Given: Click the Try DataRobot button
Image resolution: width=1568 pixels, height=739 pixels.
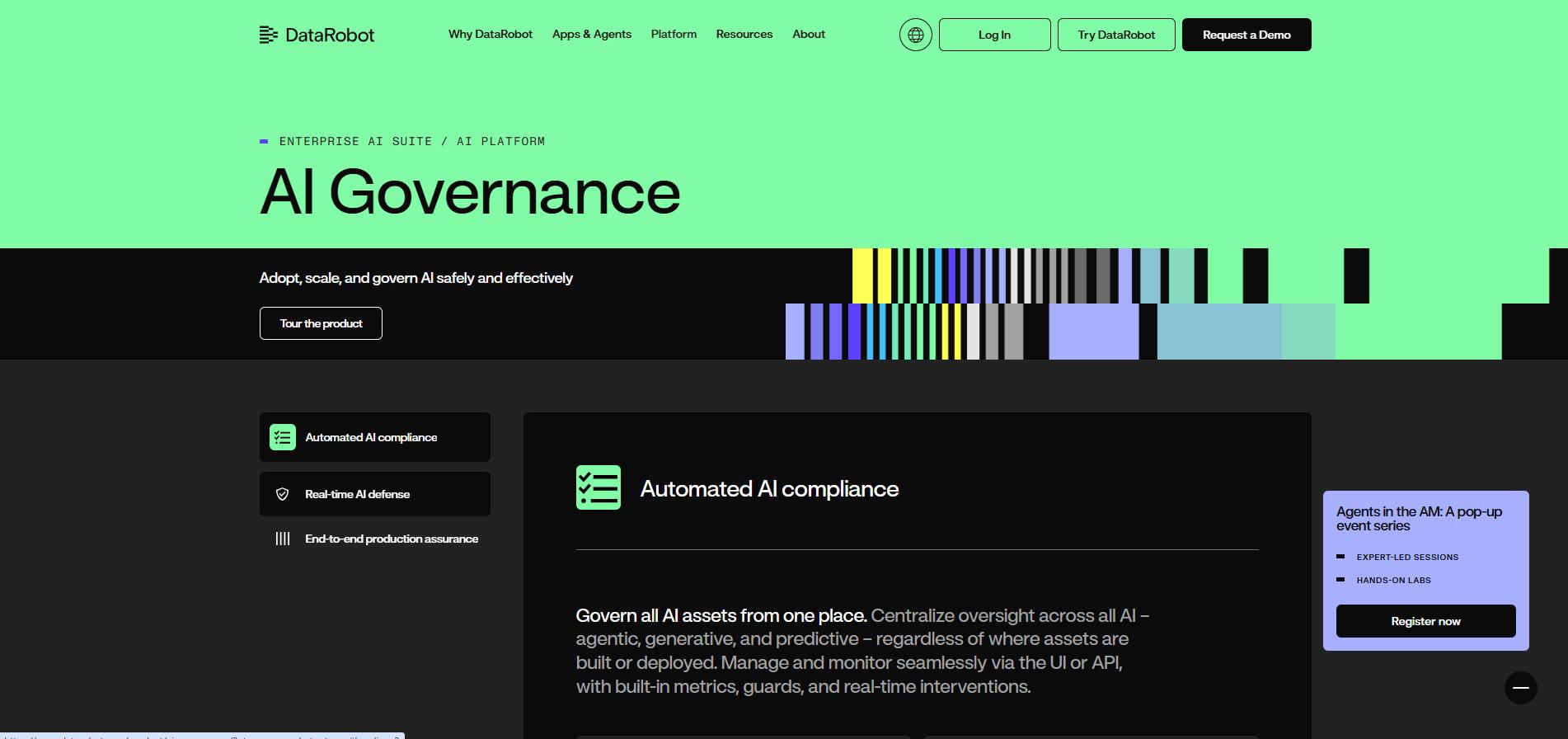Looking at the screenshot, I should pos(1116,35).
